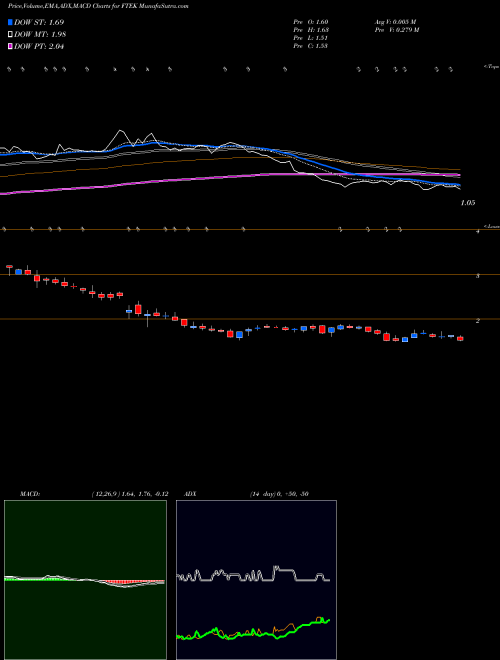Click the 'Pre L: 1.51' low value

(311, 38)
